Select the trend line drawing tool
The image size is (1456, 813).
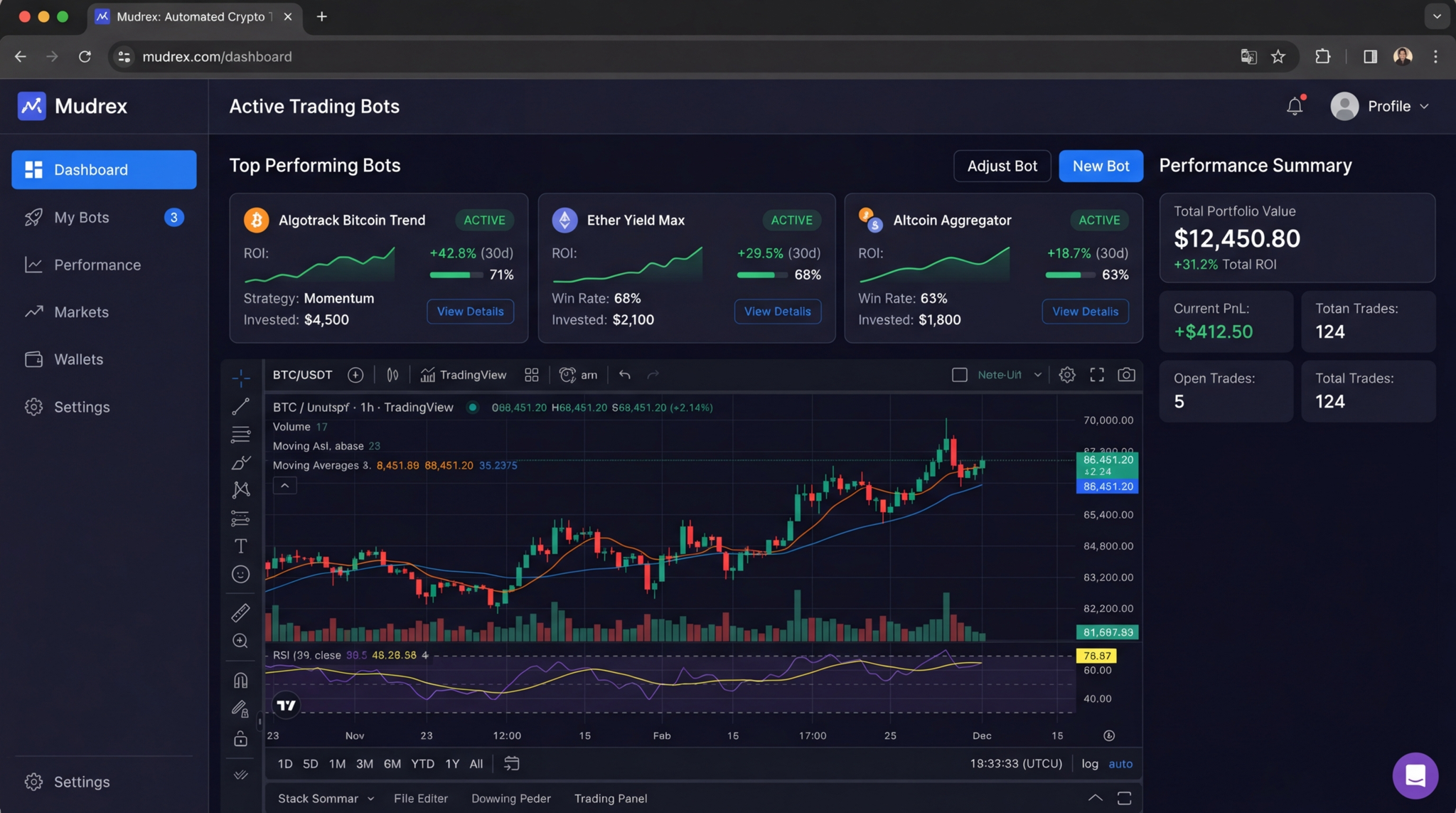[241, 406]
